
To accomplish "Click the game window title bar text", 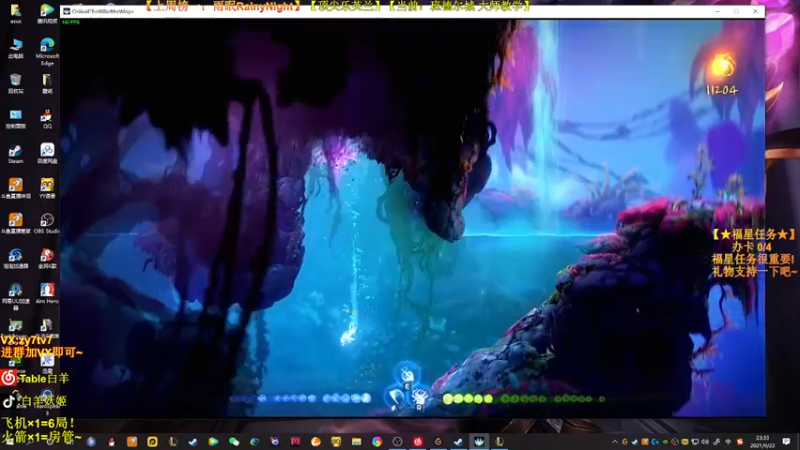I will 102,11.
